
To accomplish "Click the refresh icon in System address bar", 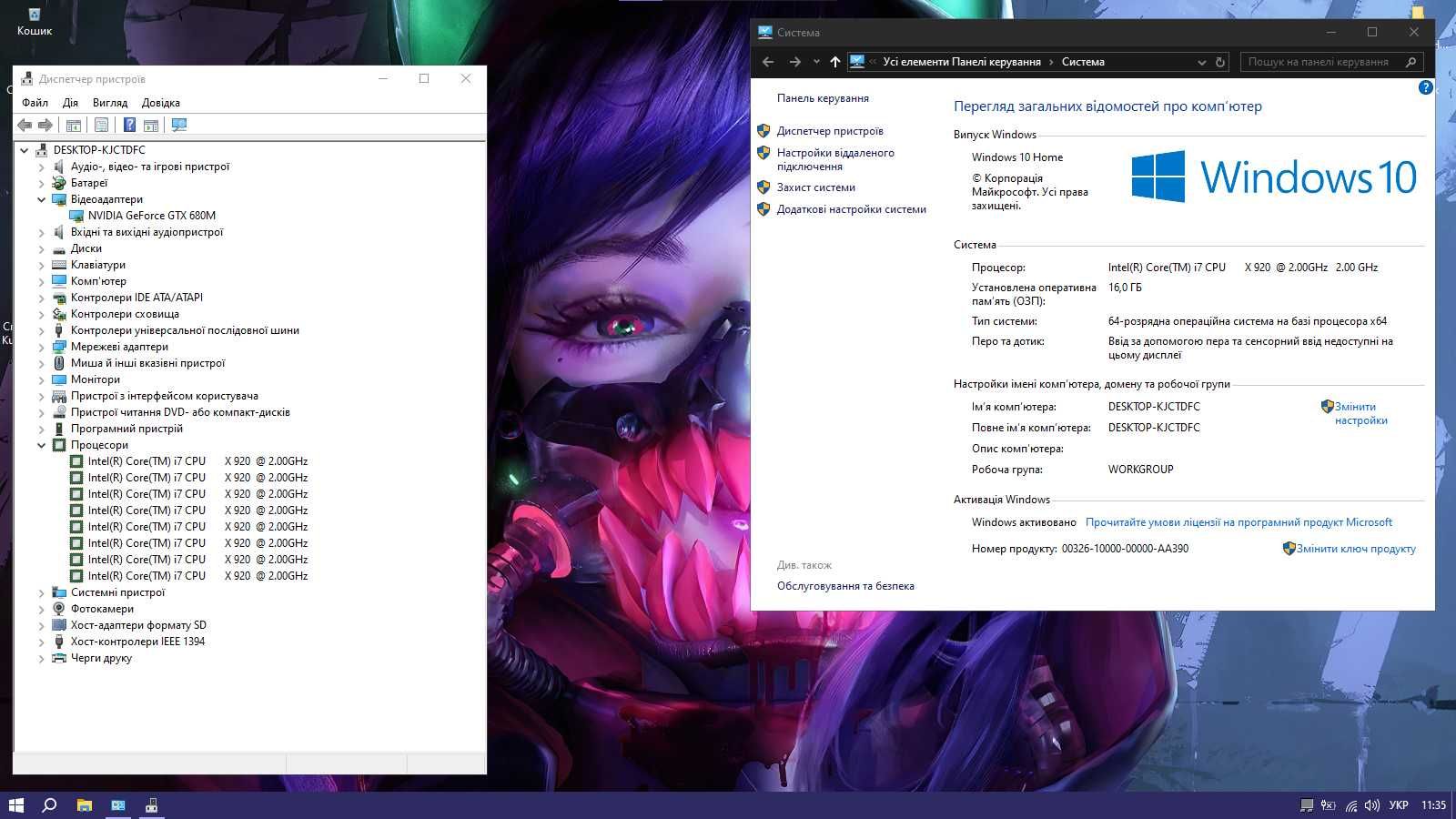I will point(1220,62).
